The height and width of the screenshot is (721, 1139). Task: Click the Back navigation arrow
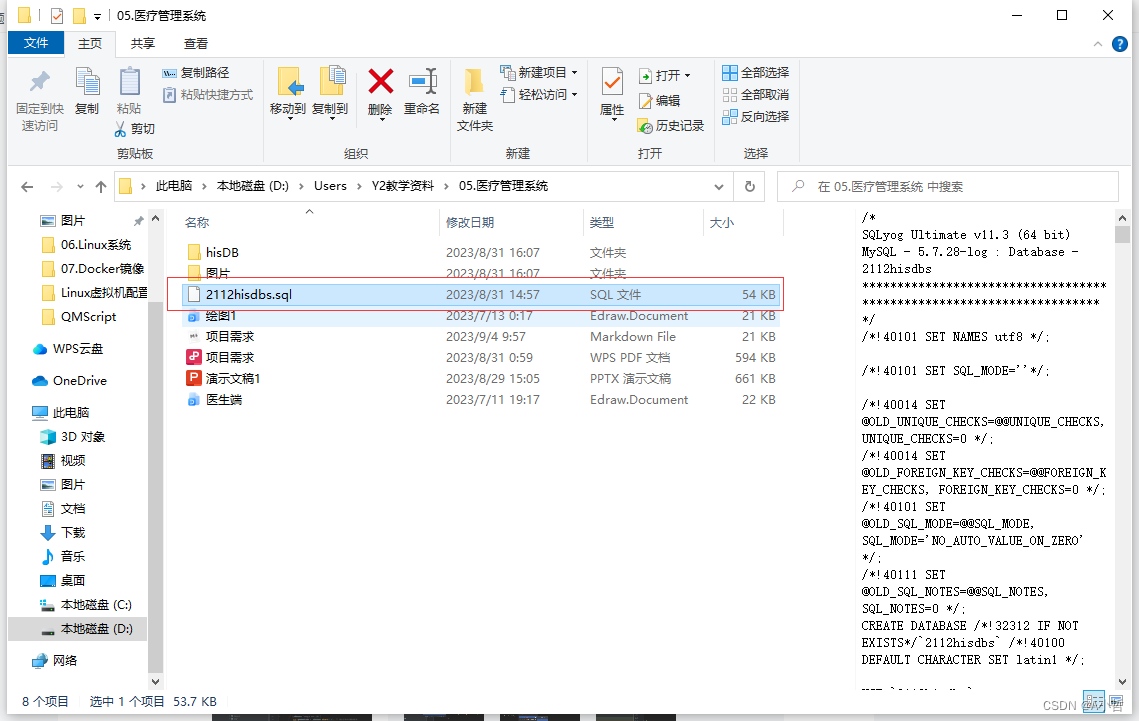click(27, 187)
